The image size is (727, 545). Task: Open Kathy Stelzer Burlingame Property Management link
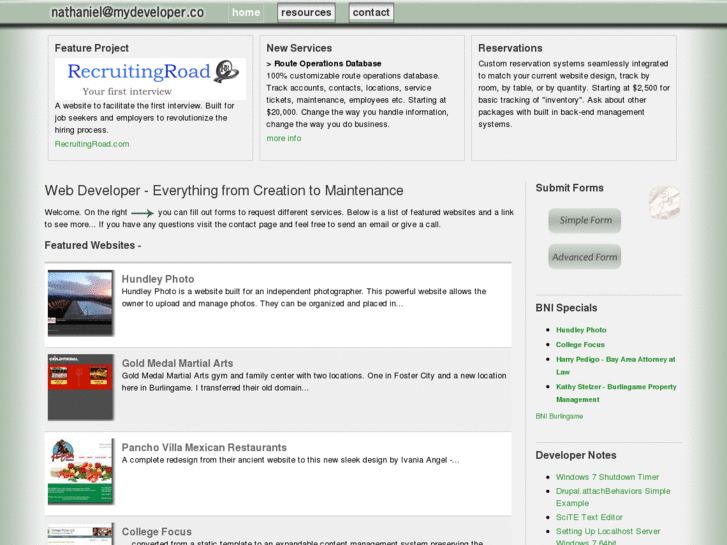point(616,393)
